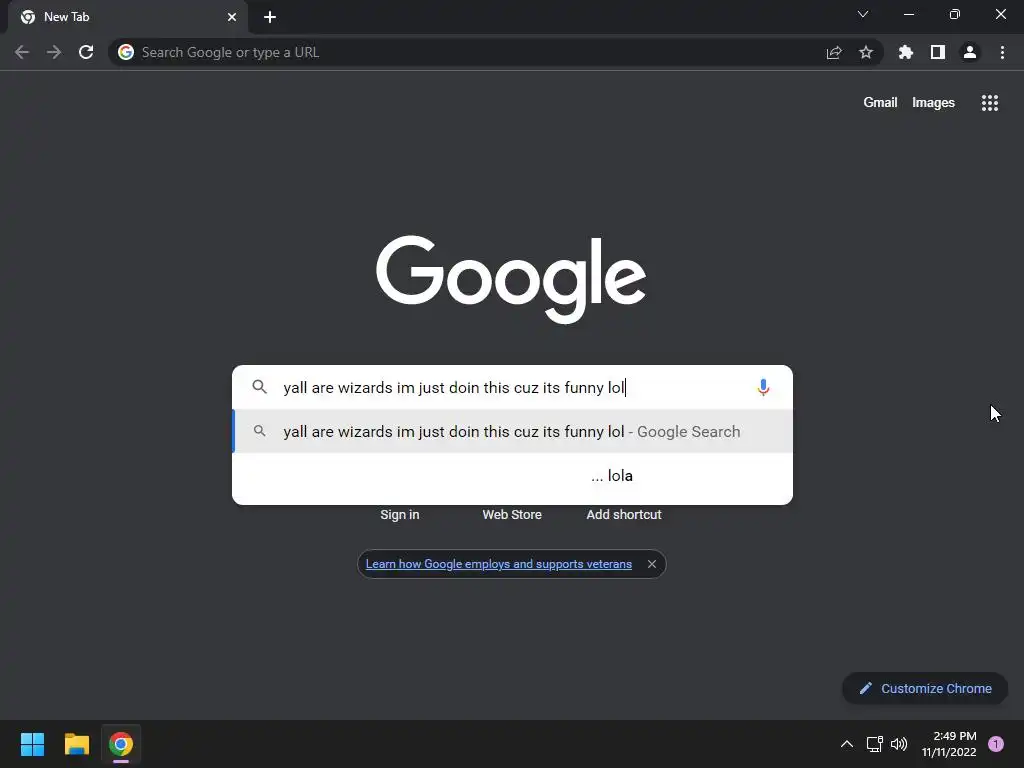Open the Chrome three-dot menu
Screen dimensions: 1024x768
tap(1002, 52)
